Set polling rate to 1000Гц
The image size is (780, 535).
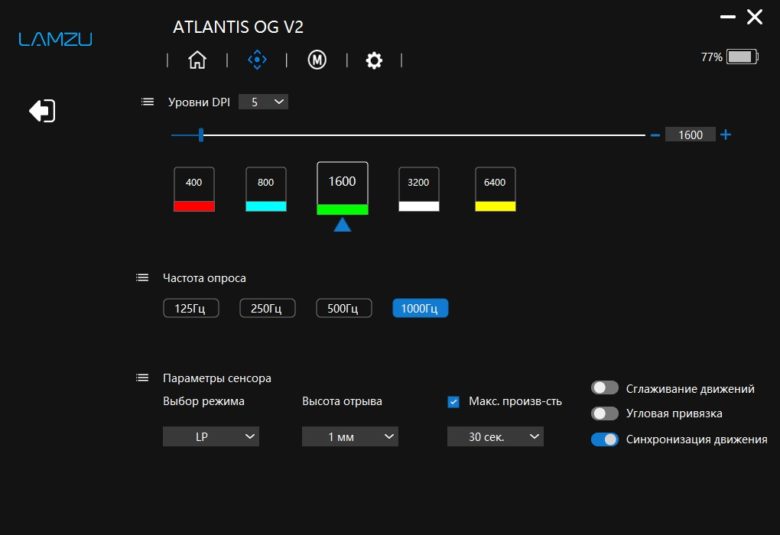pyautogui.click(x=420, y=309)
